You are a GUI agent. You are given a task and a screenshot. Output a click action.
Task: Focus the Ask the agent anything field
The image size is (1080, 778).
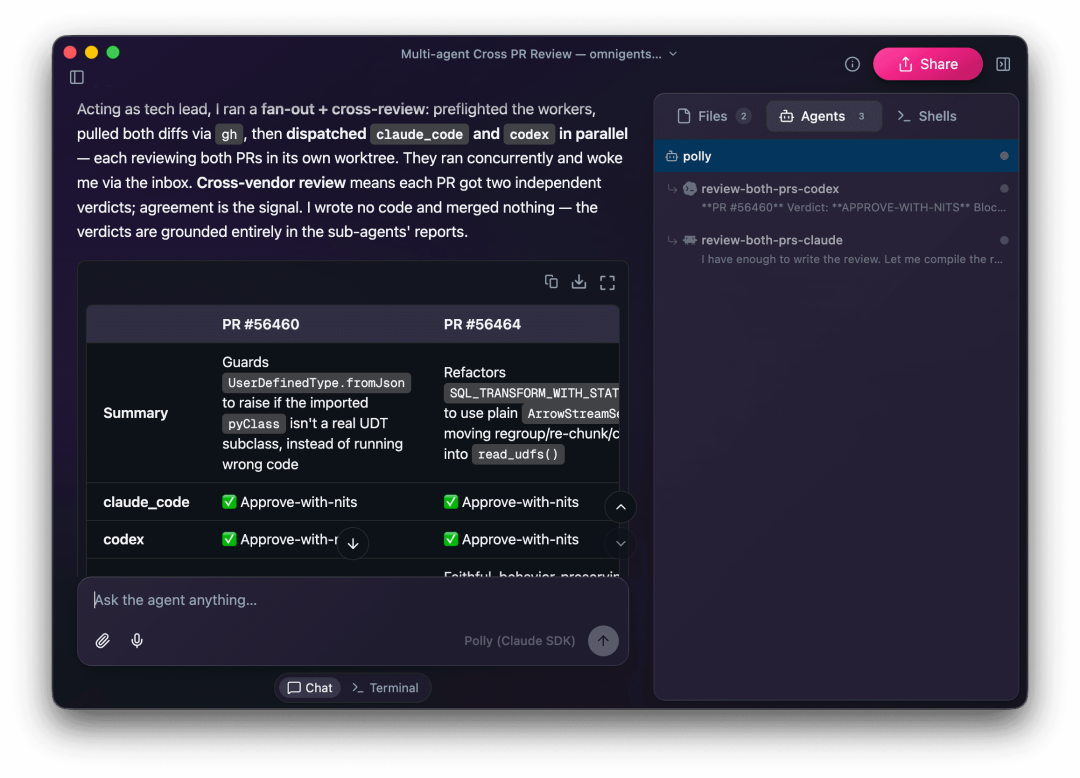coord(353,600)
